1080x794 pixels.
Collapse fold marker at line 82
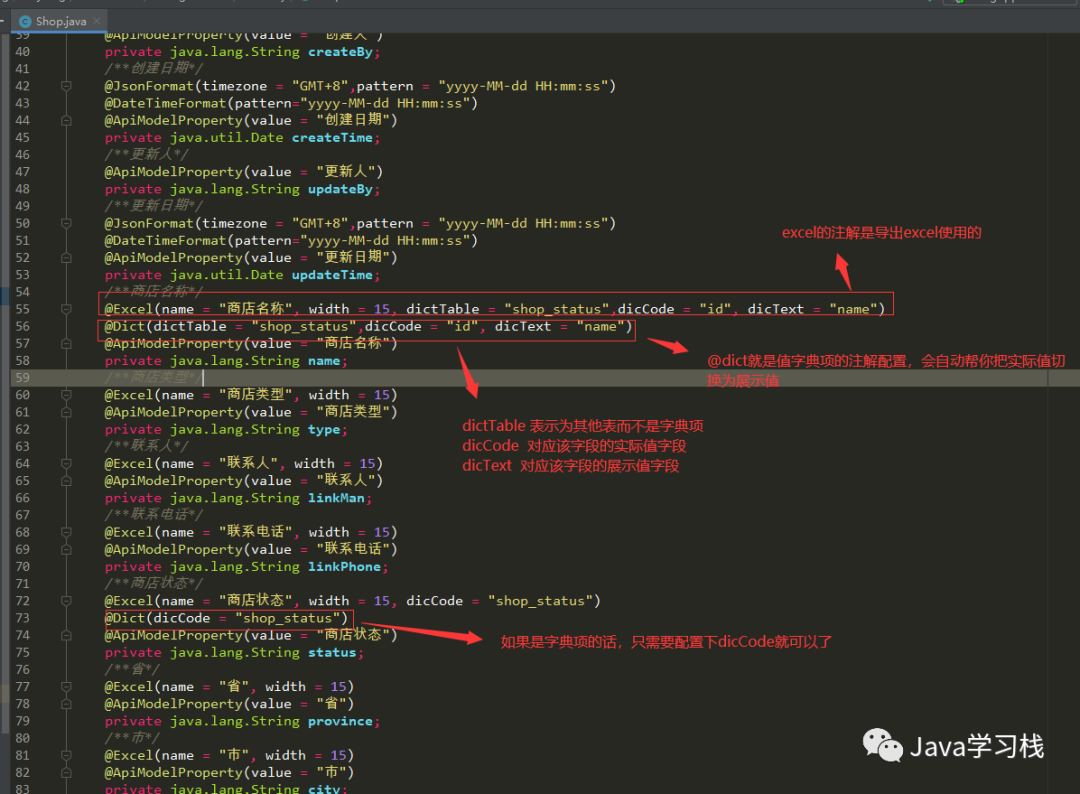[x=66, y=773]
